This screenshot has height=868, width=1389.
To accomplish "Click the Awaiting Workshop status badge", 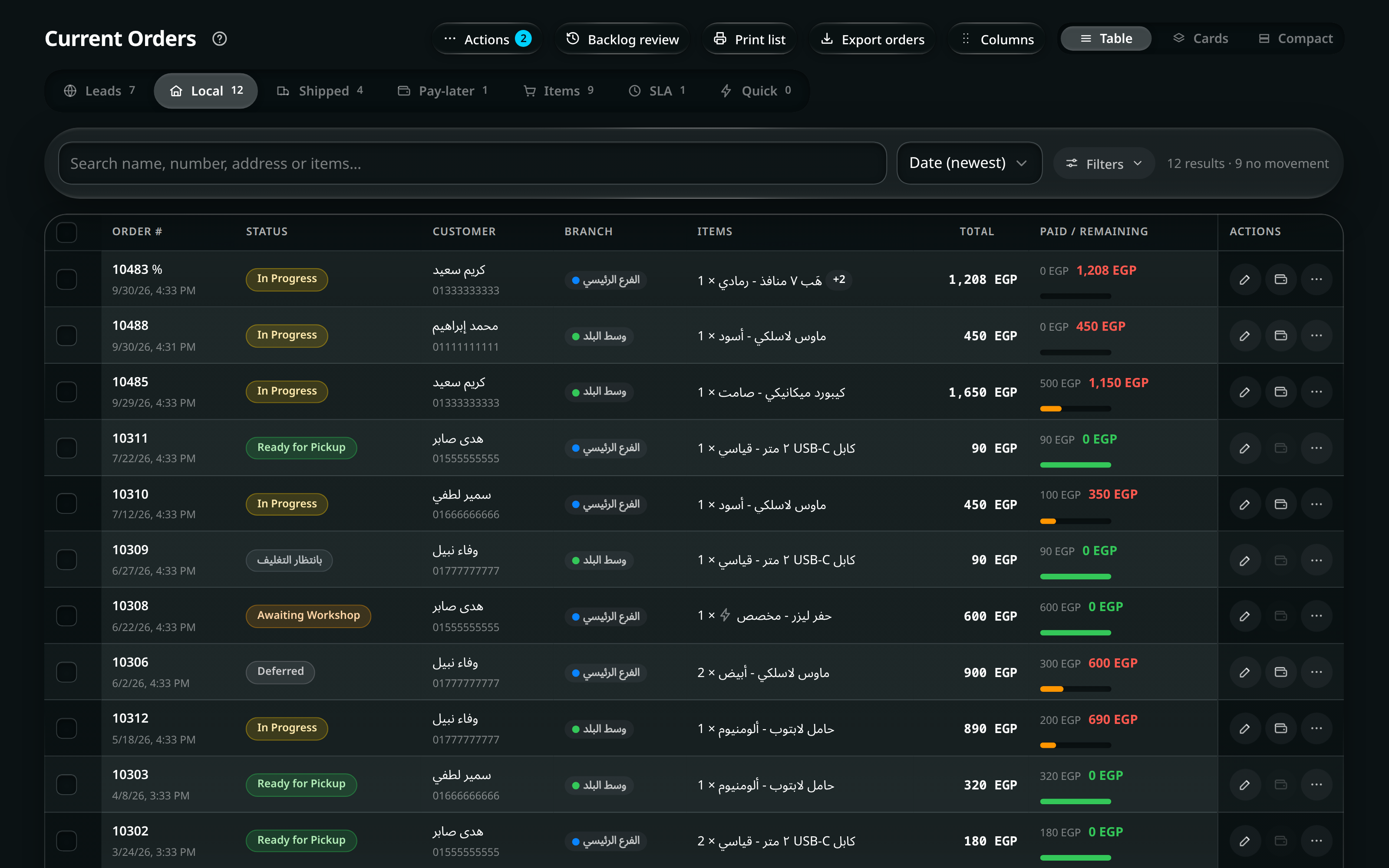I will pos(308,615).
